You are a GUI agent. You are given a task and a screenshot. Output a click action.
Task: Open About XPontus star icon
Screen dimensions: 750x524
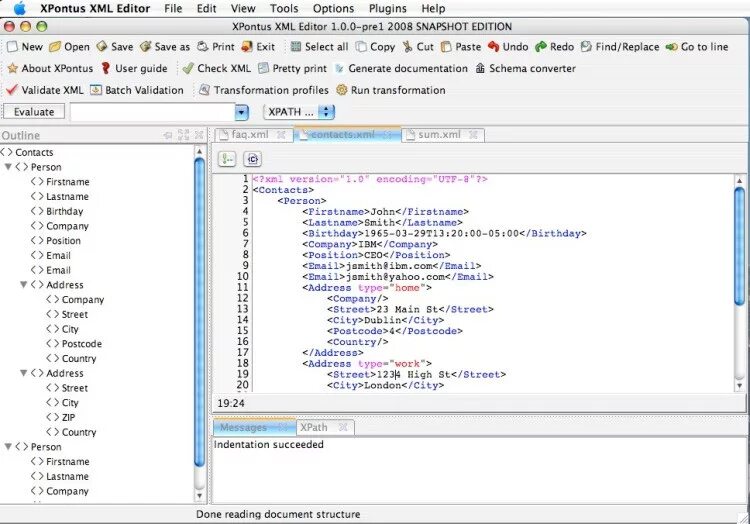coord(12,68)
